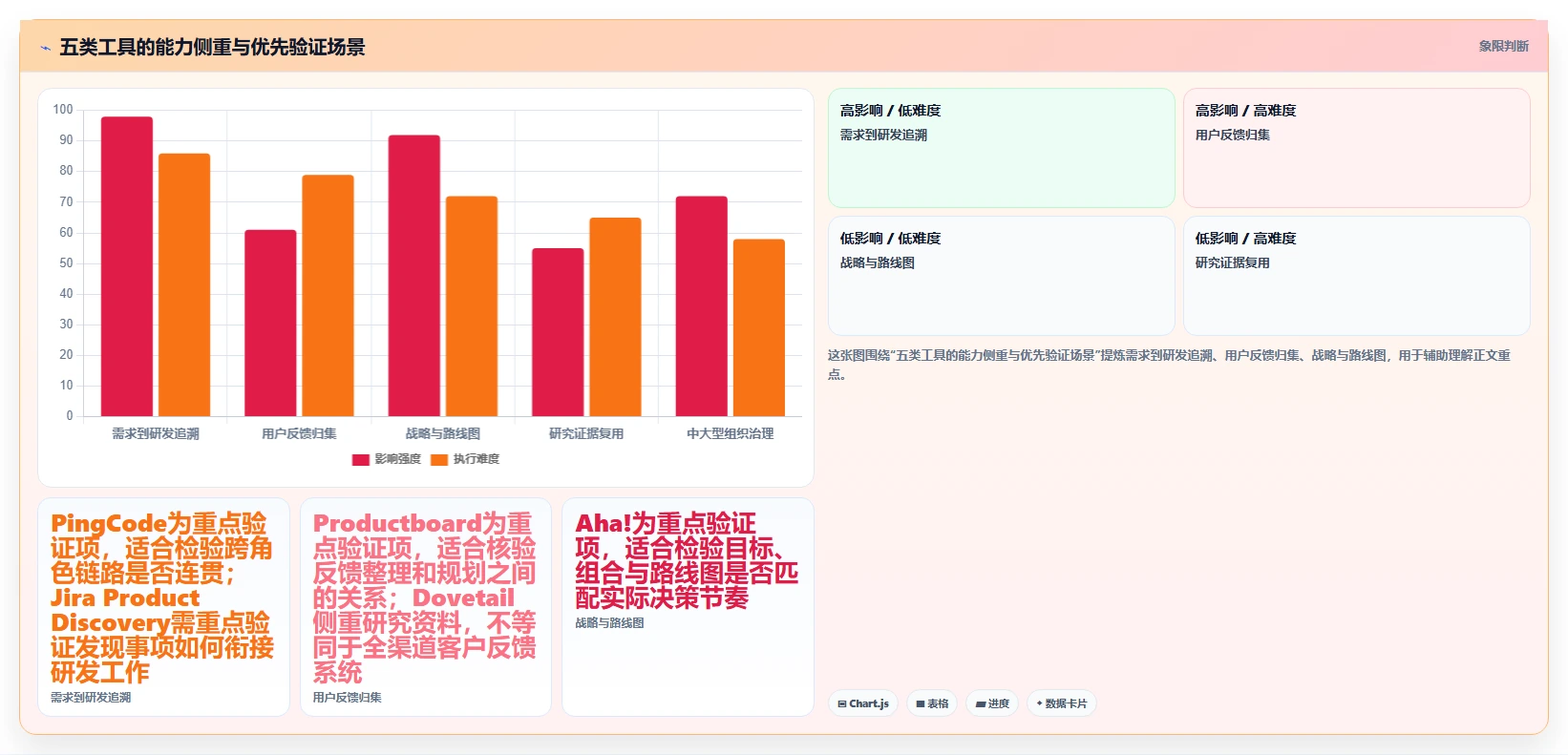Click the 象限判断 label in header
This screenshot has width=1568, height=755.
(x=1503, y=46)
